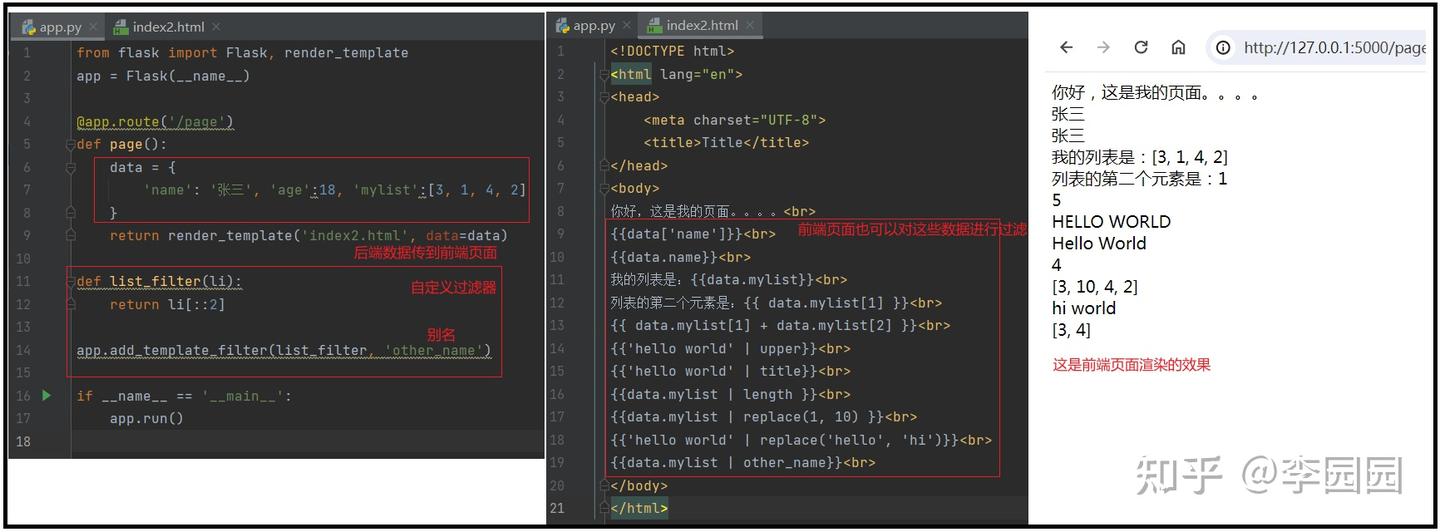
Task: Run the script from the line 16 gutter arrow
Action: tap(46, 396)
